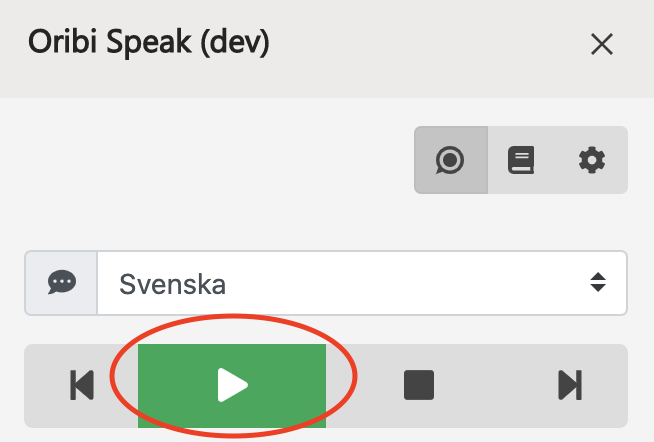Switch to the speech bubble Speak tab
Viewport: 654px width, 442px height.
(x=451, y=160)
